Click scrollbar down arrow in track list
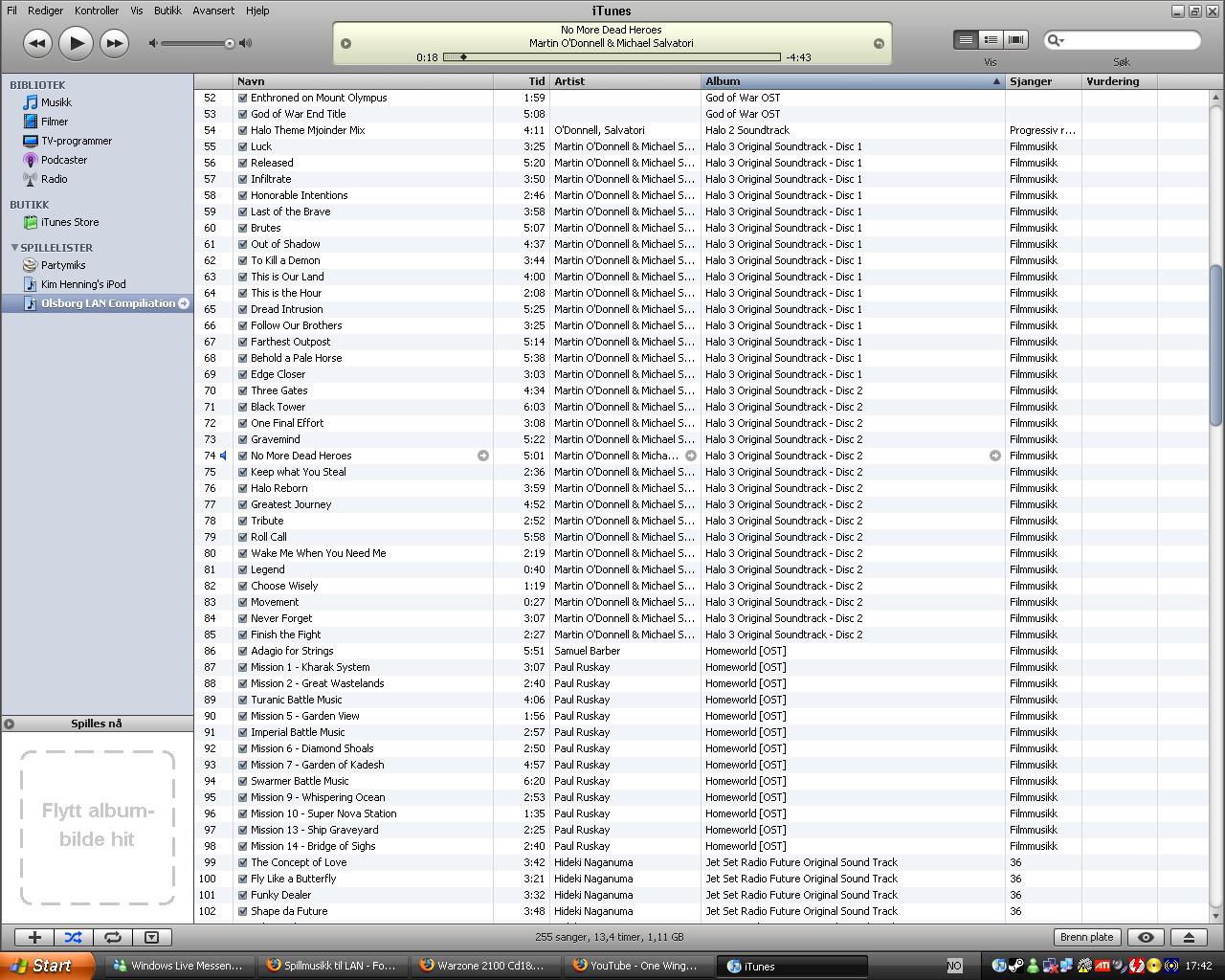 coord(1216,916)
